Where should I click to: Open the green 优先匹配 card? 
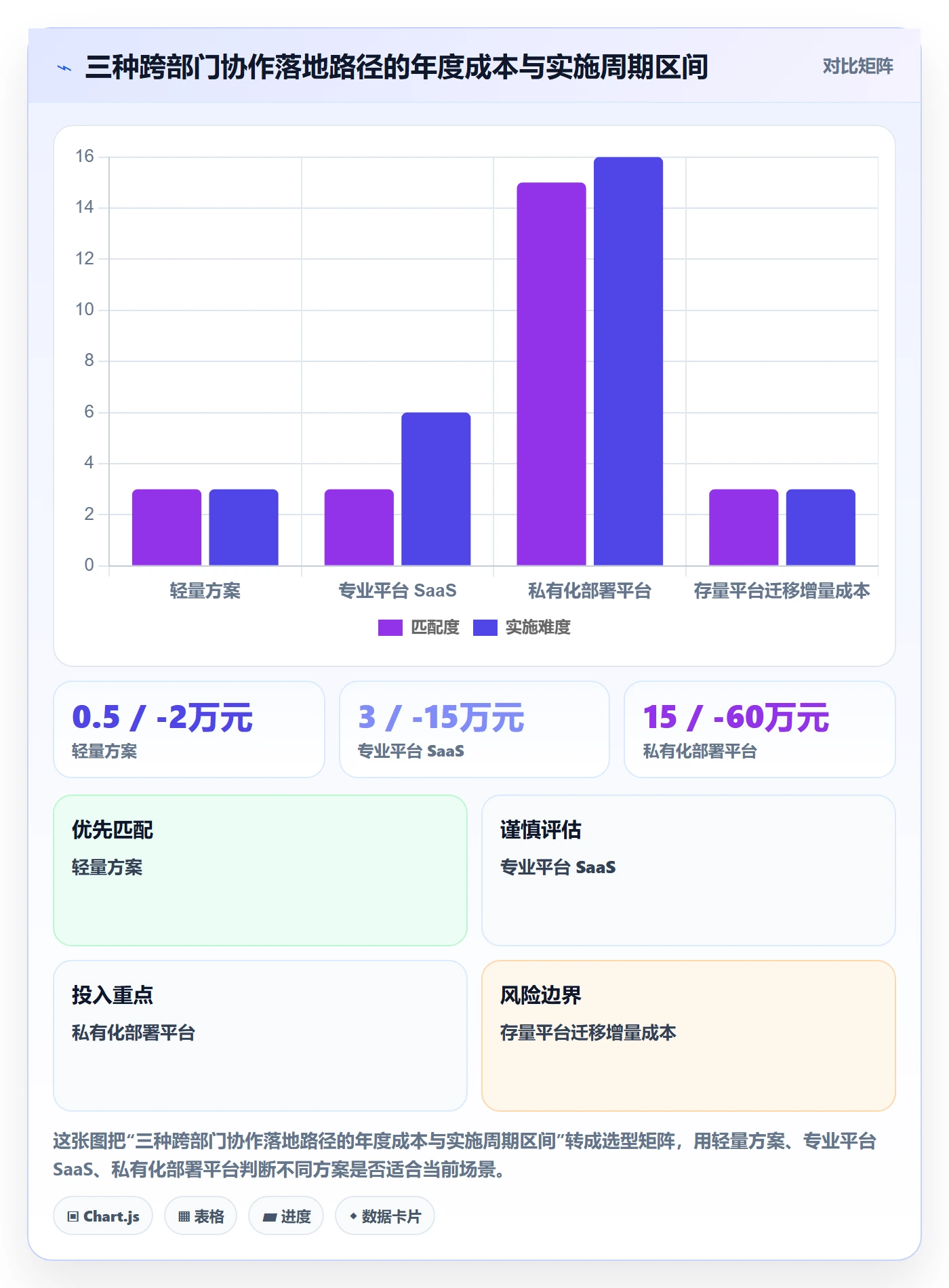pyautogui.click(x=260, y=870)
